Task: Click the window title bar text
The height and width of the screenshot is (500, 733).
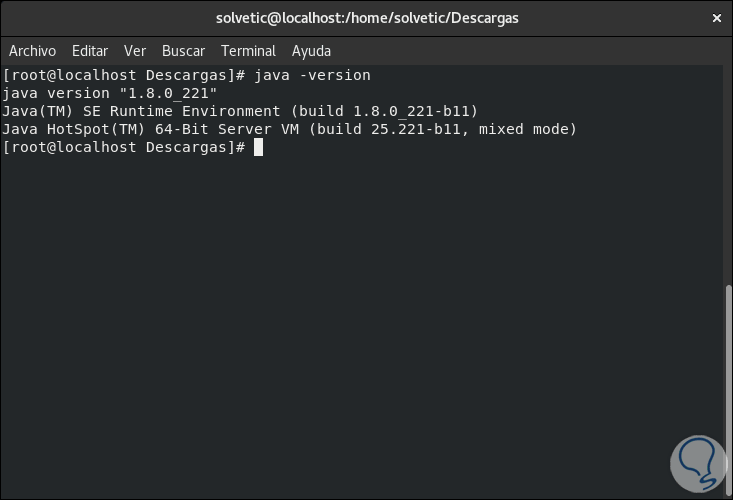Action: click(x=367, y=18)
